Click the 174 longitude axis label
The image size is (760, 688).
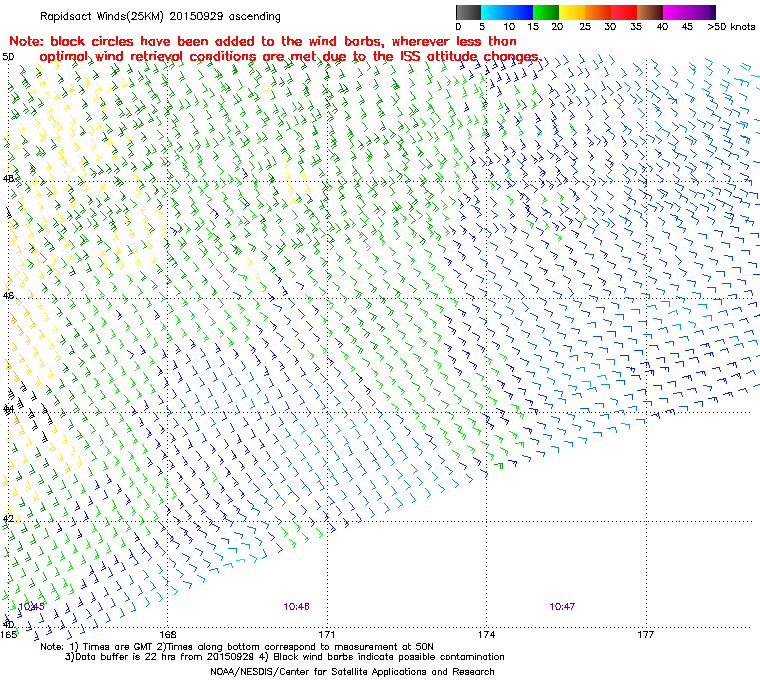pos(487,634)
